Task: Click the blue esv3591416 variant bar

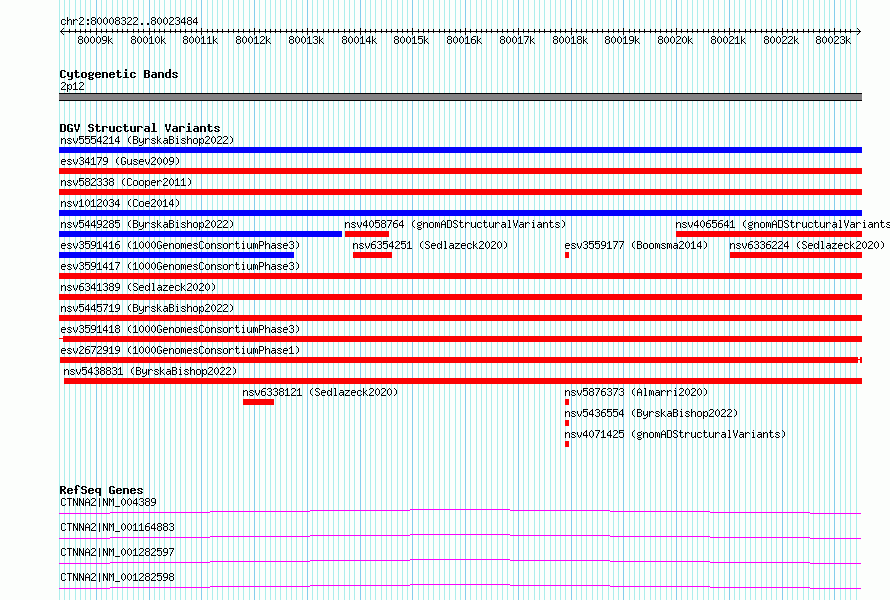Action: pyautogui.click(x=177, y=255)
